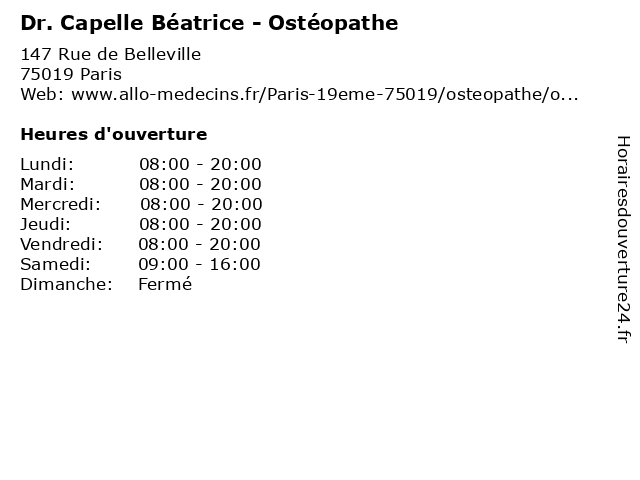Select the Mercredi day label
The width and height of the screenshot is (640, 480).
pos(60,204)
